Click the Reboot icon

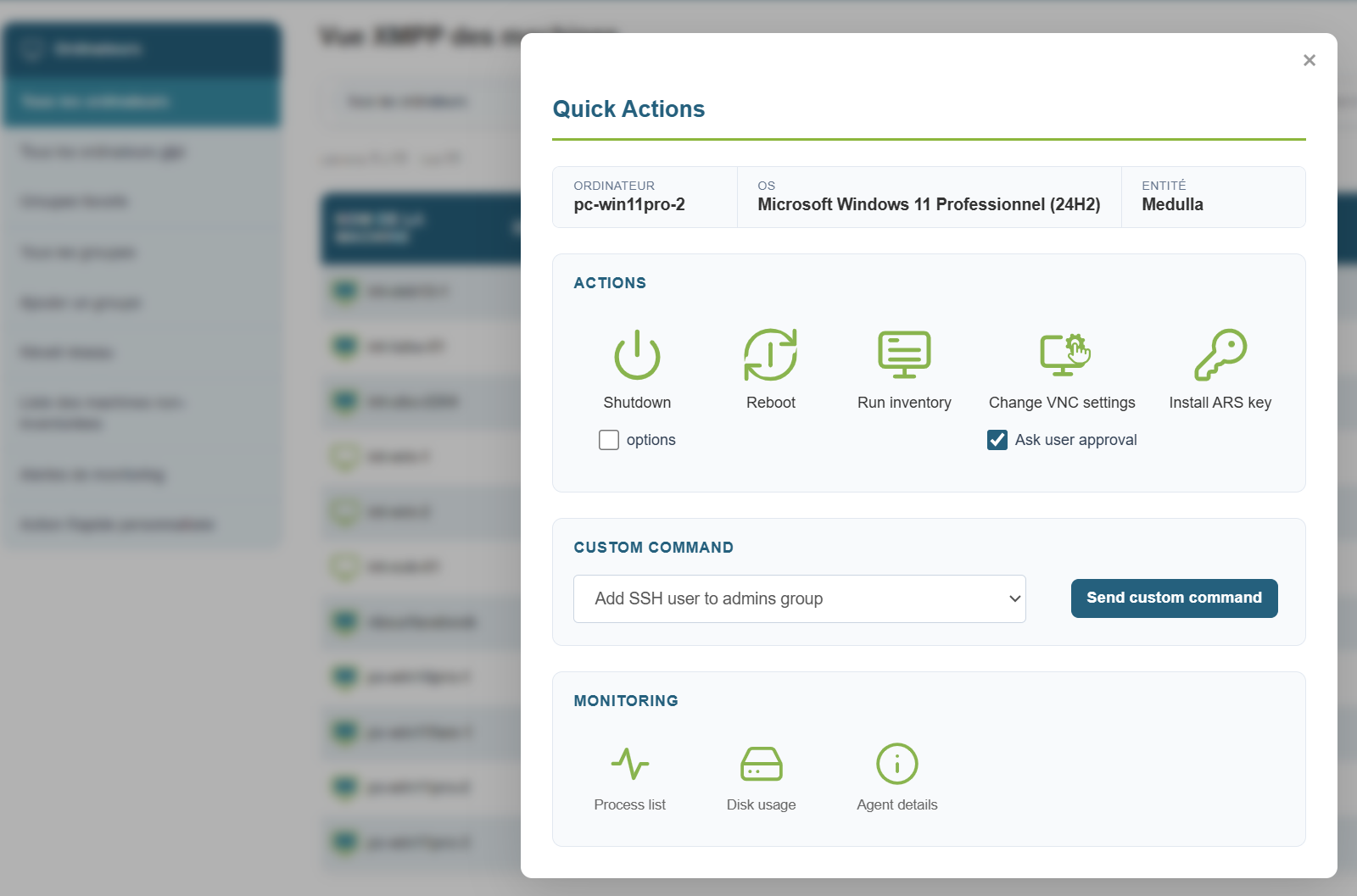click(770, 354)
